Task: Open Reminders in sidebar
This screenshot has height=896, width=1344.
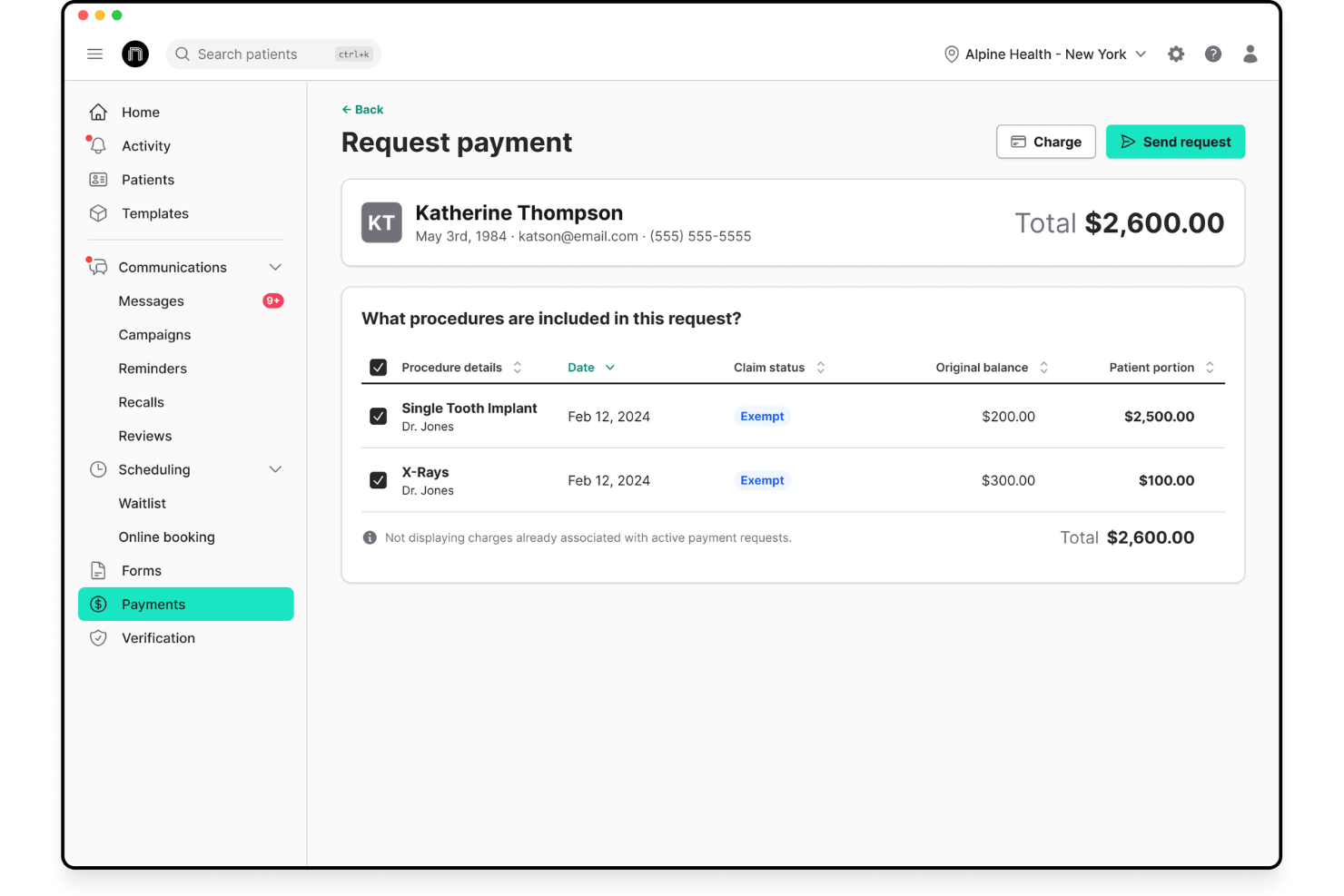Action: (x=186, y=369)
